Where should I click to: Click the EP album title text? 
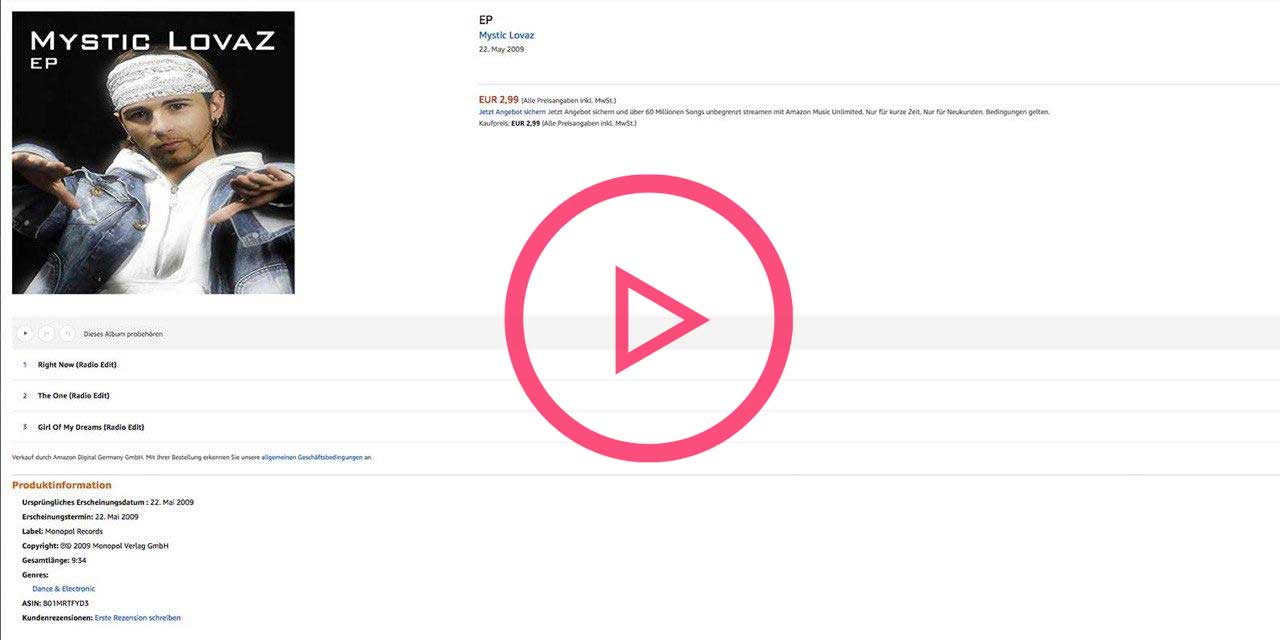[486, 19]
